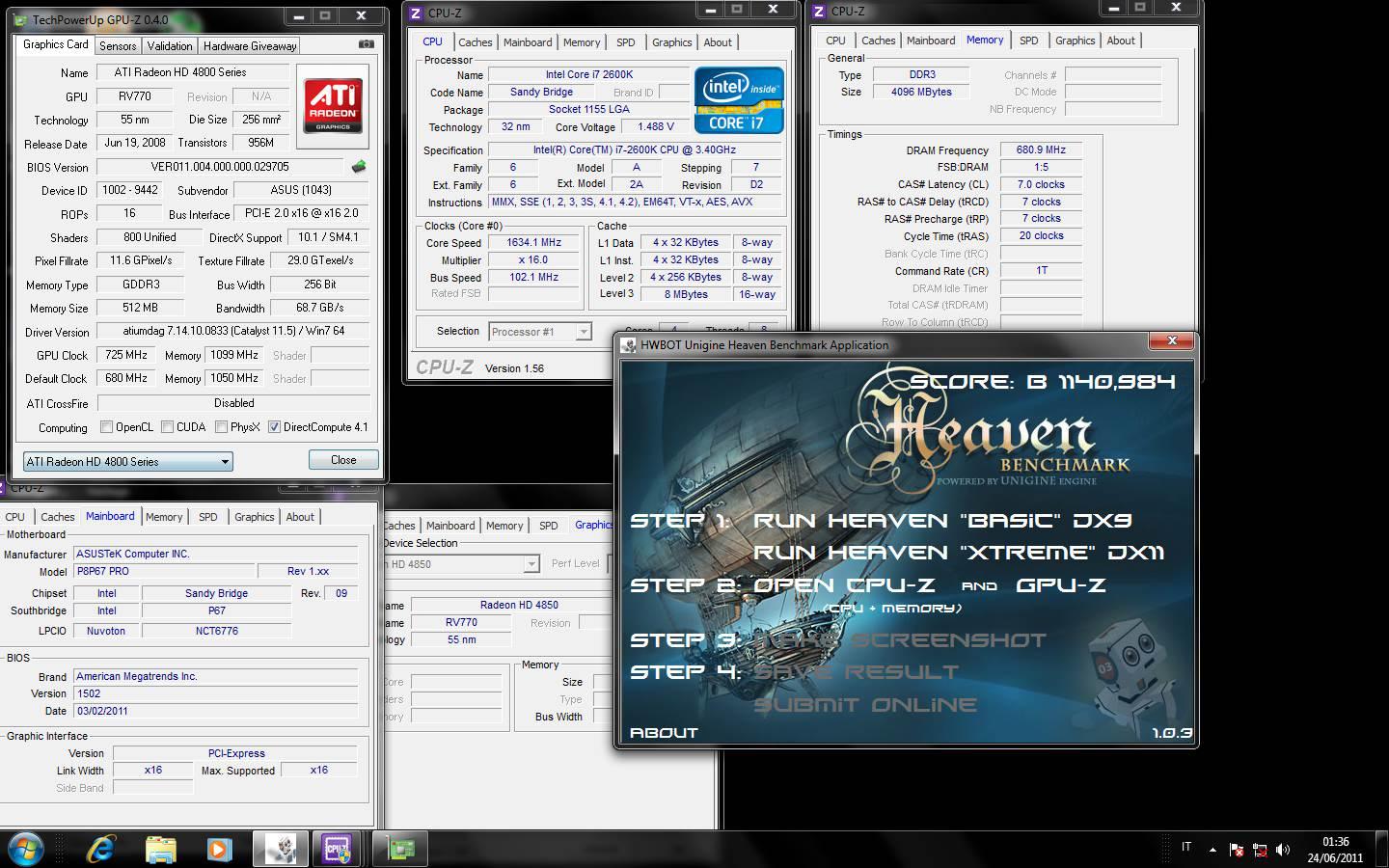Open Graphics tab in CPU-Z Memory window
Viewport: 1389px width, 868px height.
tap(1075, 41)
